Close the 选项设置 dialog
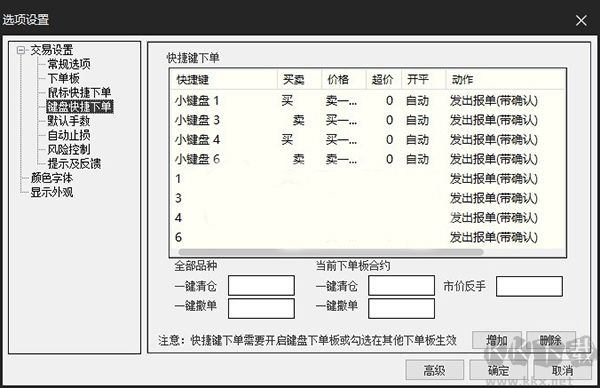 581,20
